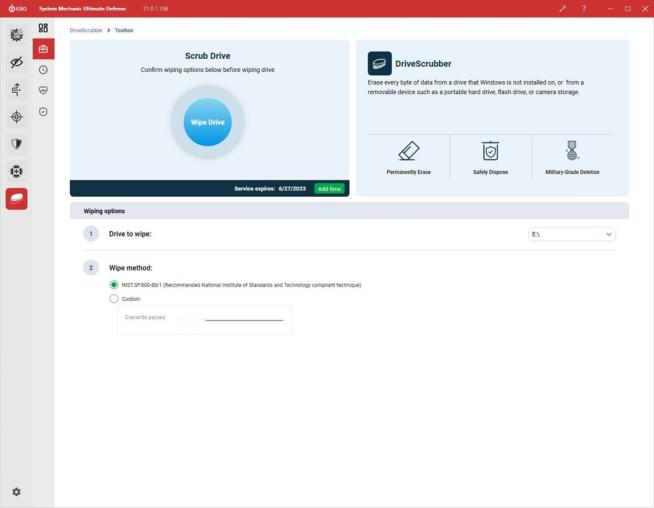Click the Military-Grade Deletion medal icon
Viewport: 654px width, 508px height.
pos(572,151)
